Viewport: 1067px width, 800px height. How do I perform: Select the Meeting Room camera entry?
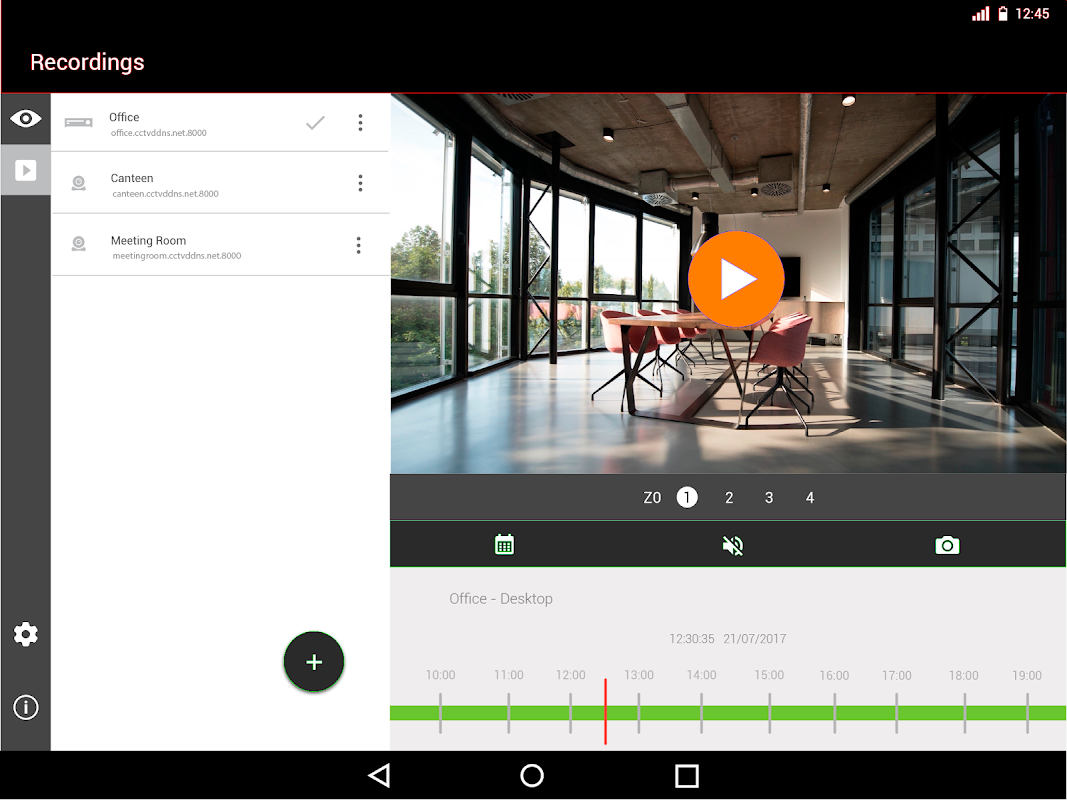(x=220, y=246)
